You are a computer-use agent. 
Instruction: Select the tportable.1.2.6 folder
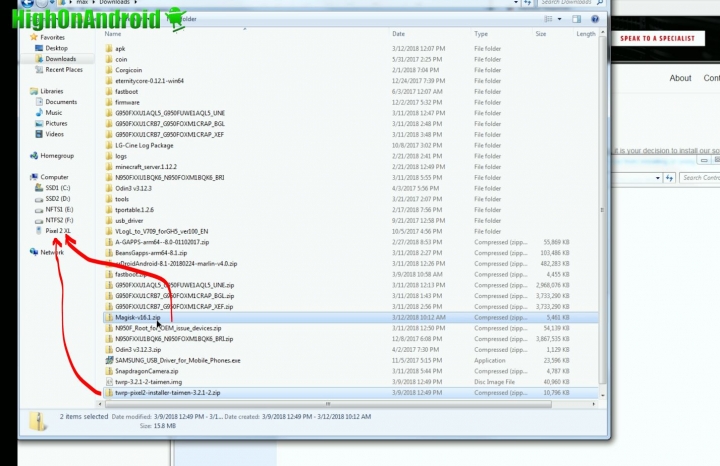coord(134,210)
